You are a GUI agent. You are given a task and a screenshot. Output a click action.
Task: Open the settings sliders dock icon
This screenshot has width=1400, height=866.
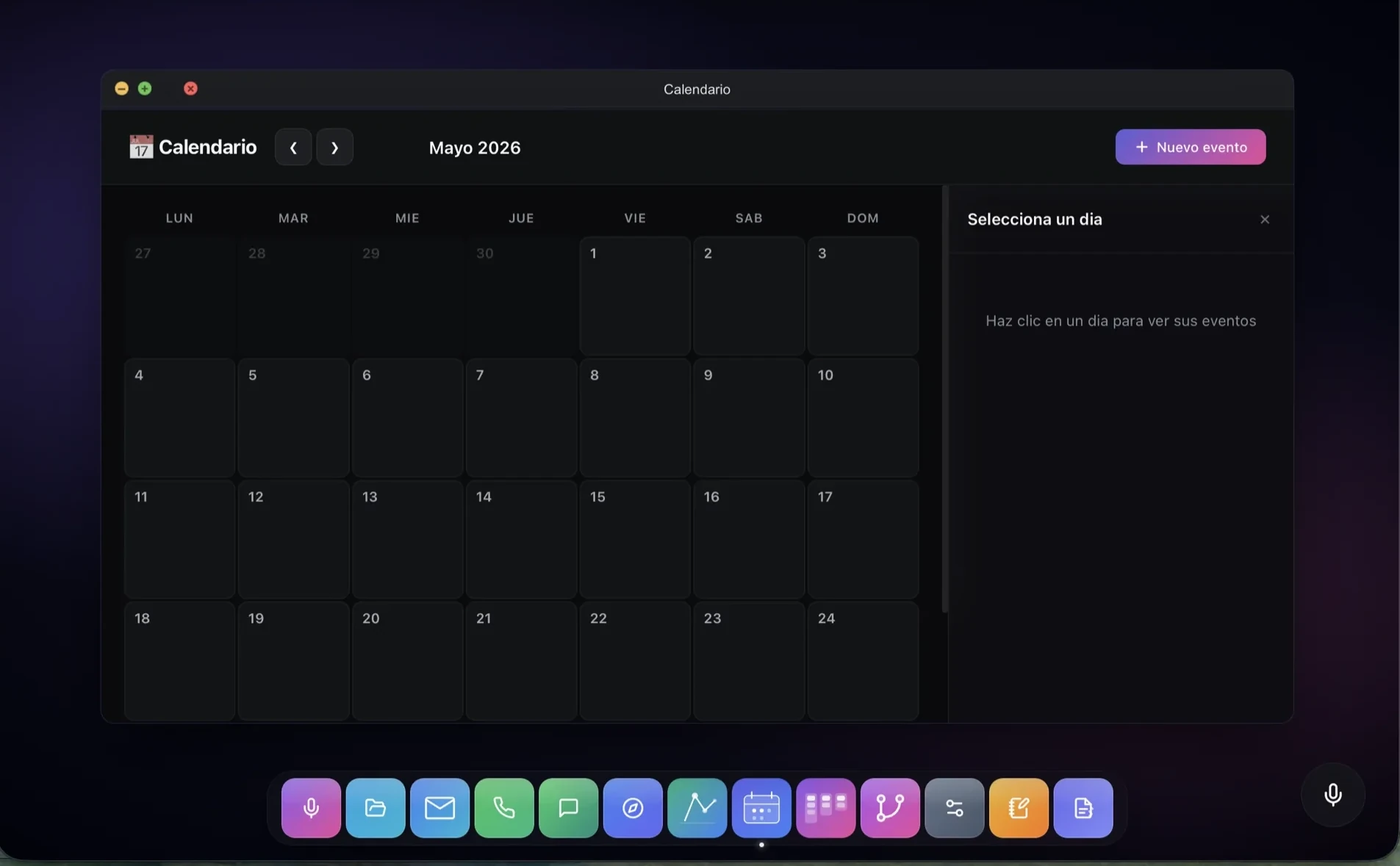(x=955, y=808)
